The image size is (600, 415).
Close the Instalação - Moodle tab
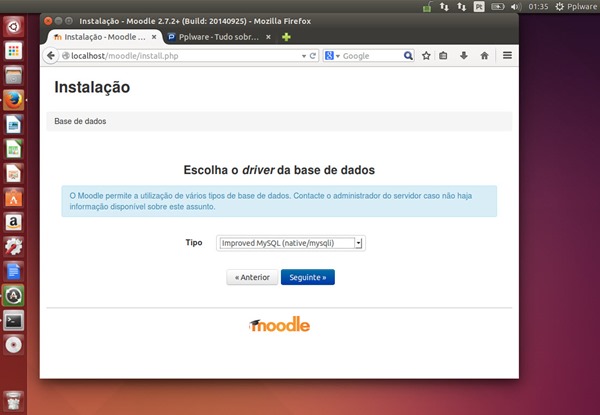coord(154,37)
